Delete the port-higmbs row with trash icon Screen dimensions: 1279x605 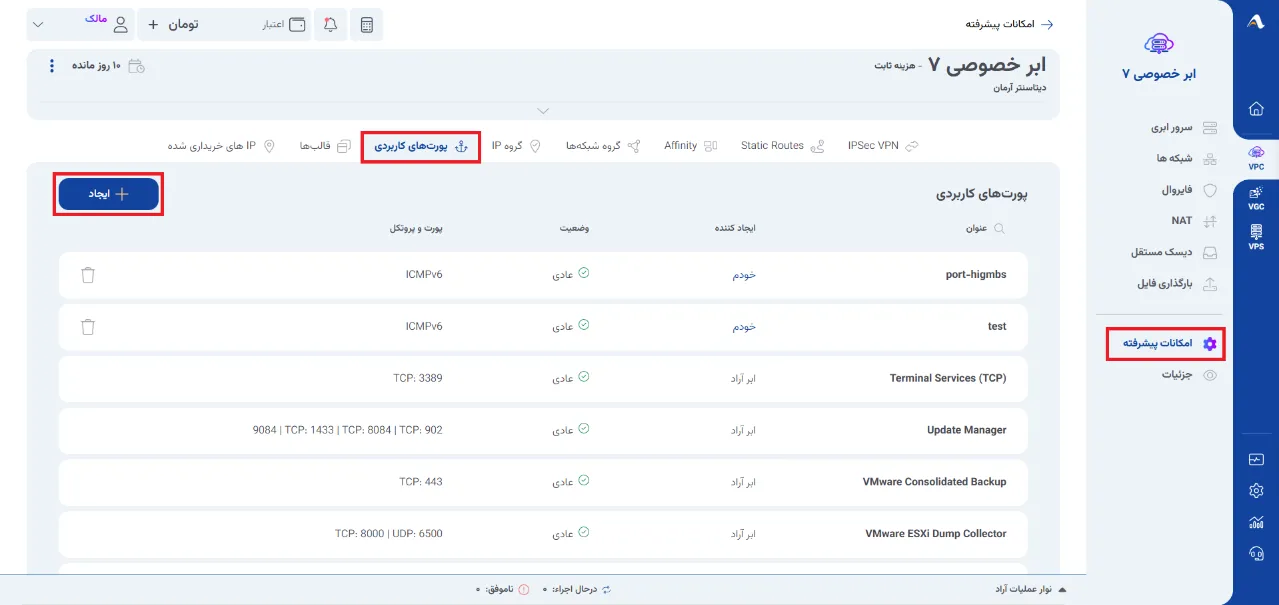[88, 275]
